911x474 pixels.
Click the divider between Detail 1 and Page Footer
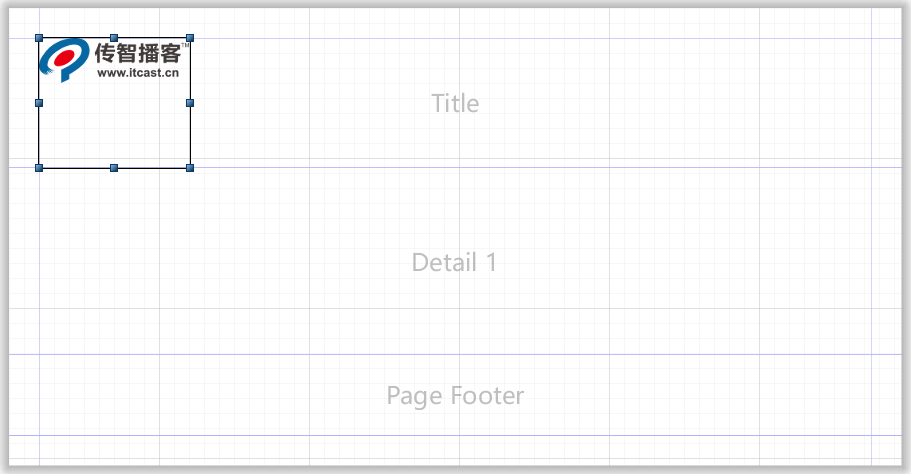[x=455, y=354]
